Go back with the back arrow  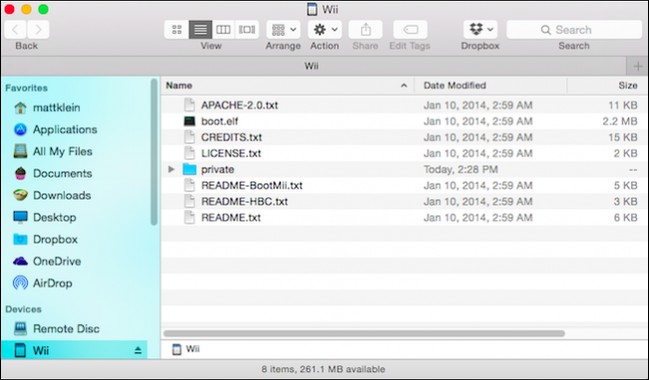click(15, 30)
